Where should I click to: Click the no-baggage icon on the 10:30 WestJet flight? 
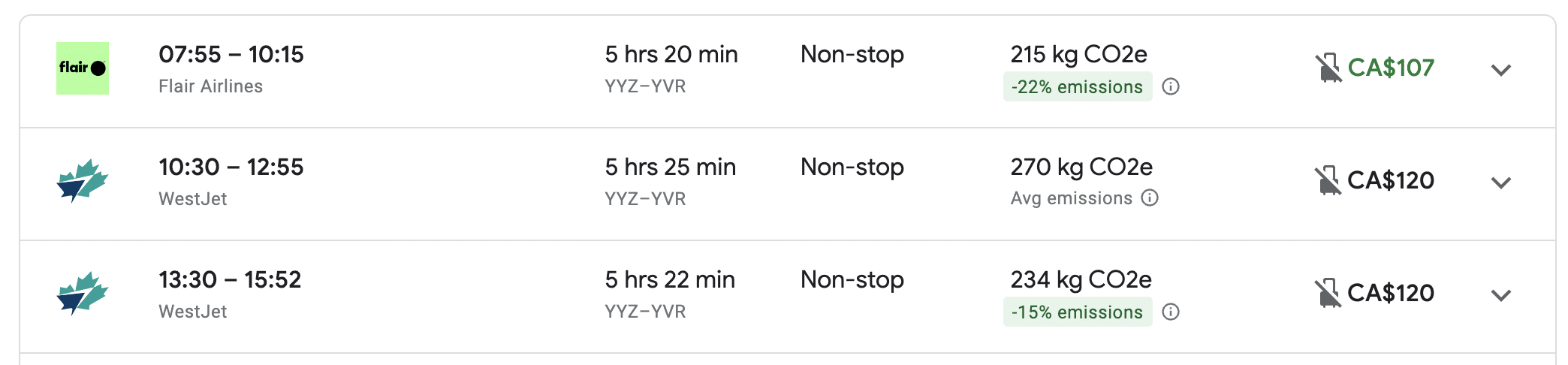[1328, 181]
